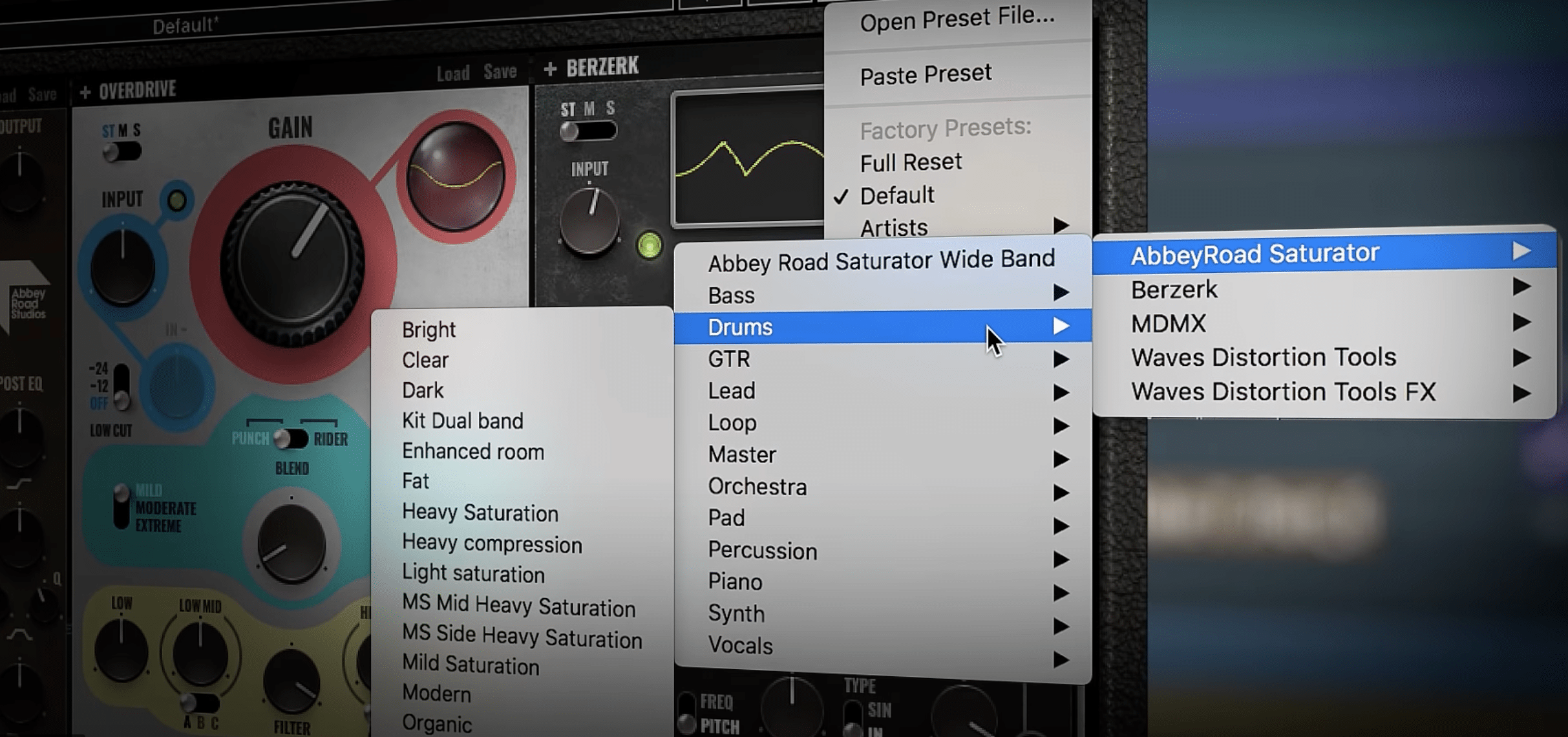
Task: Open the Orchestra presets category
Action: click(x=882, y=488)
